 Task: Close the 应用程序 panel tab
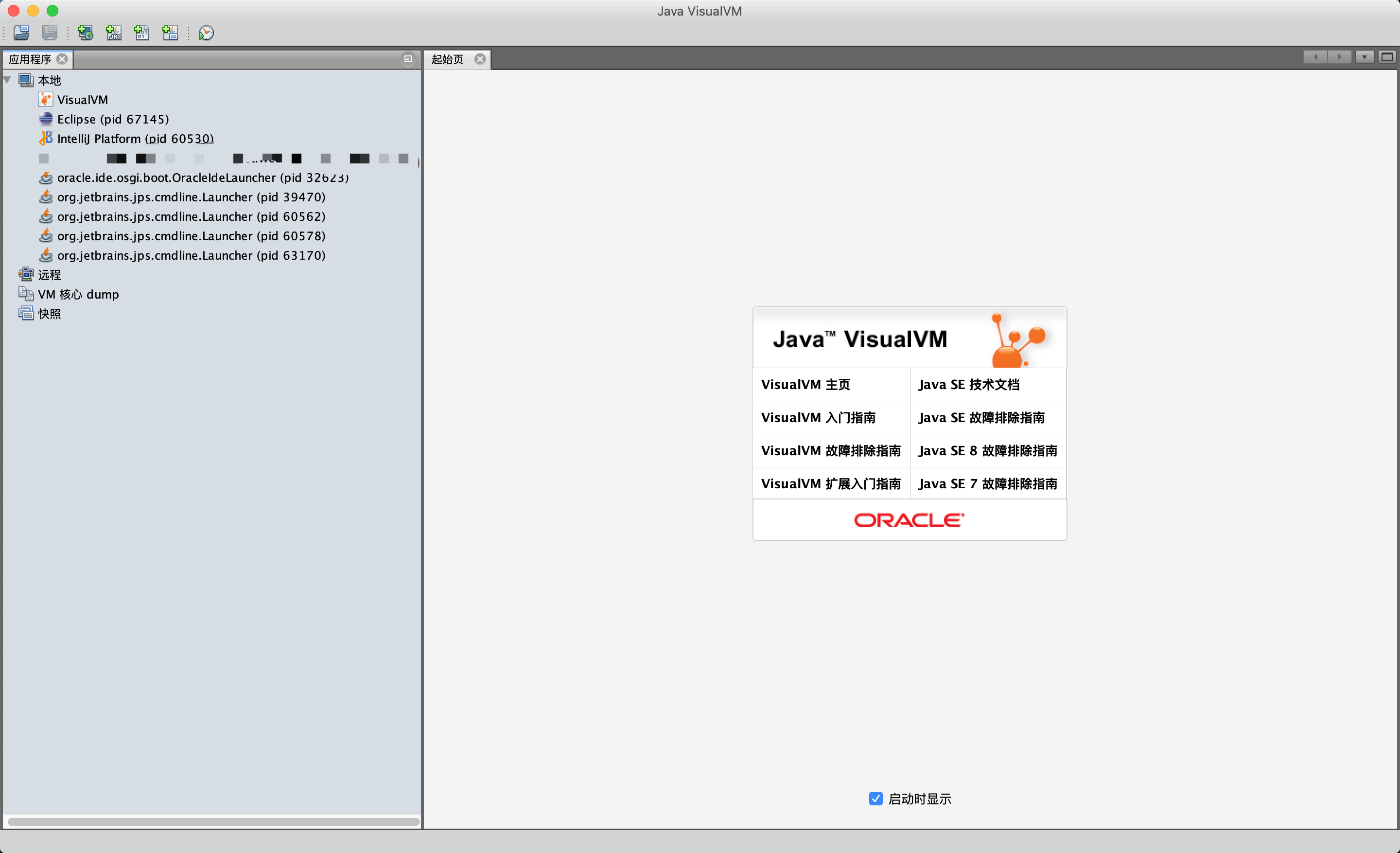click(63, 59)
